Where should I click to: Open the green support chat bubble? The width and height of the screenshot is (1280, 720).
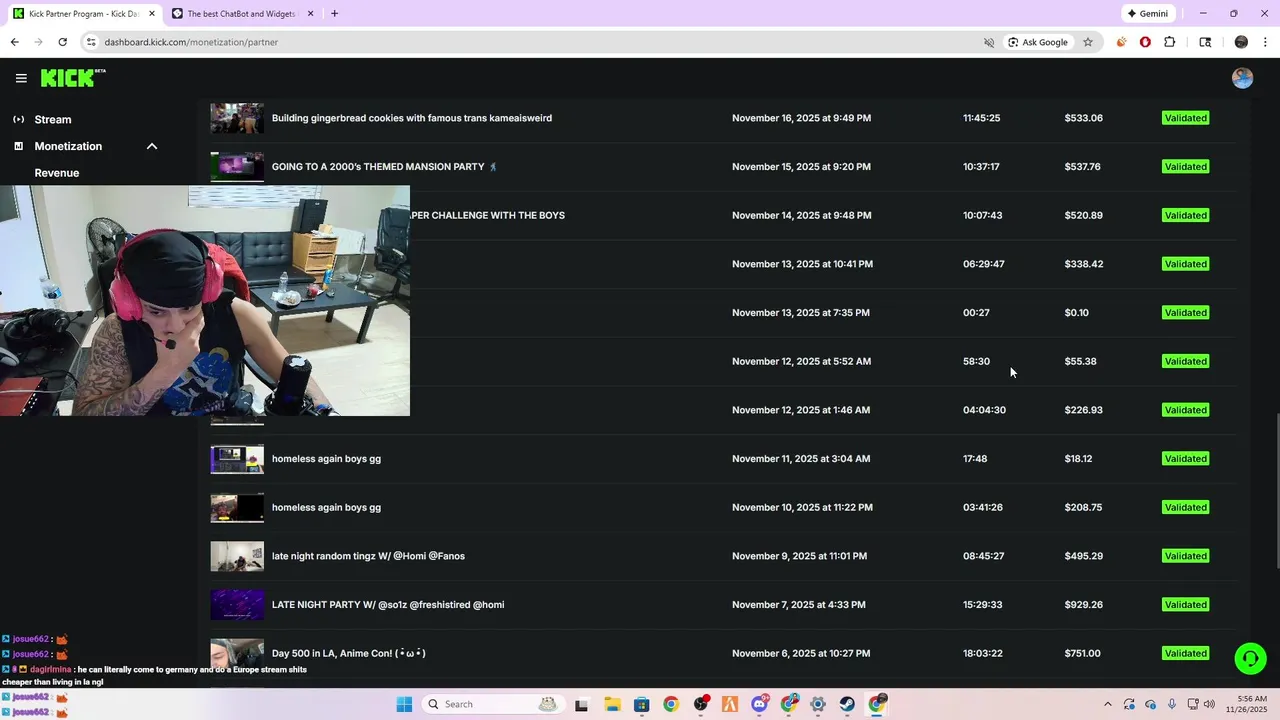point(1250,658)
